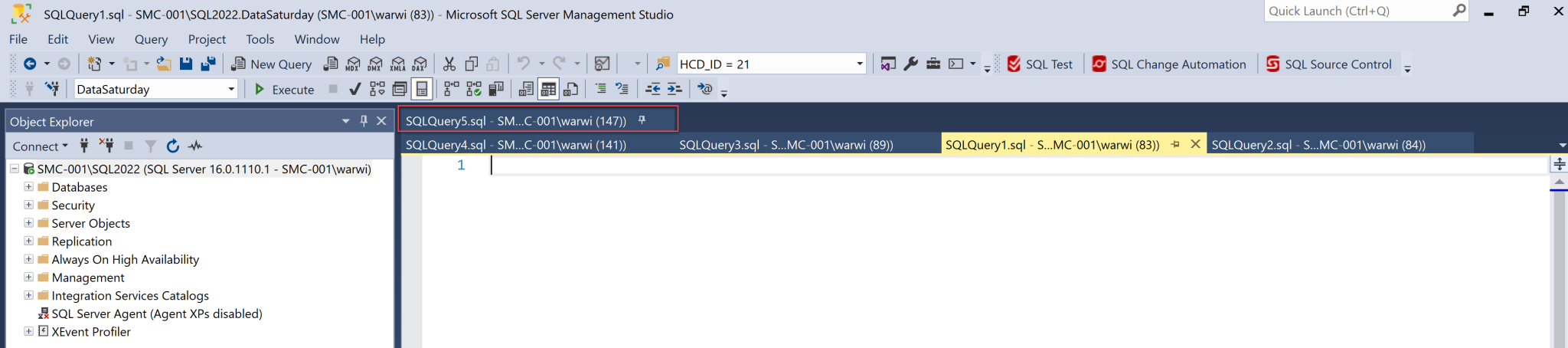1568x348 pixels.
Task: Open the File menu
Action: click(18, 39)
